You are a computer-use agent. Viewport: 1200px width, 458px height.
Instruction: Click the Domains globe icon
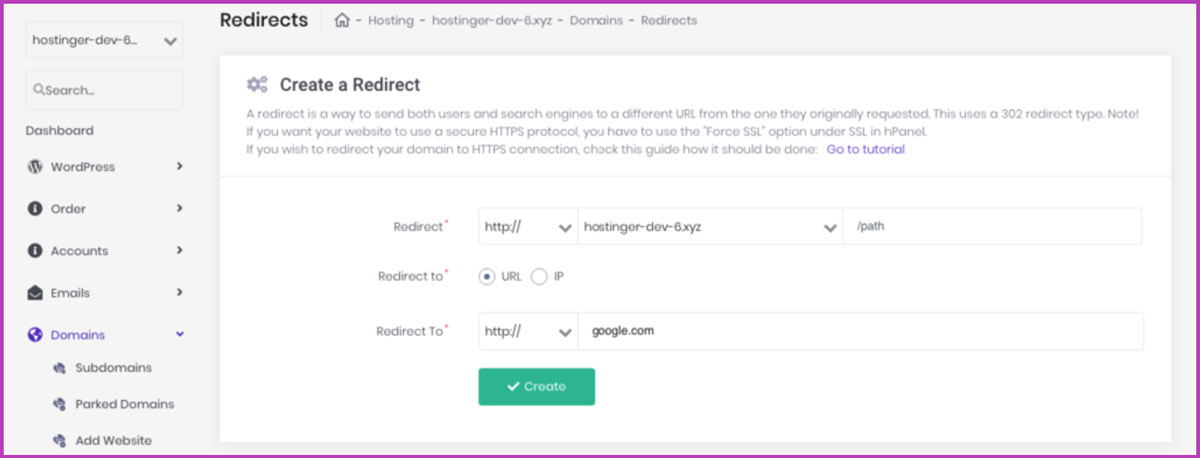(35, 335)
